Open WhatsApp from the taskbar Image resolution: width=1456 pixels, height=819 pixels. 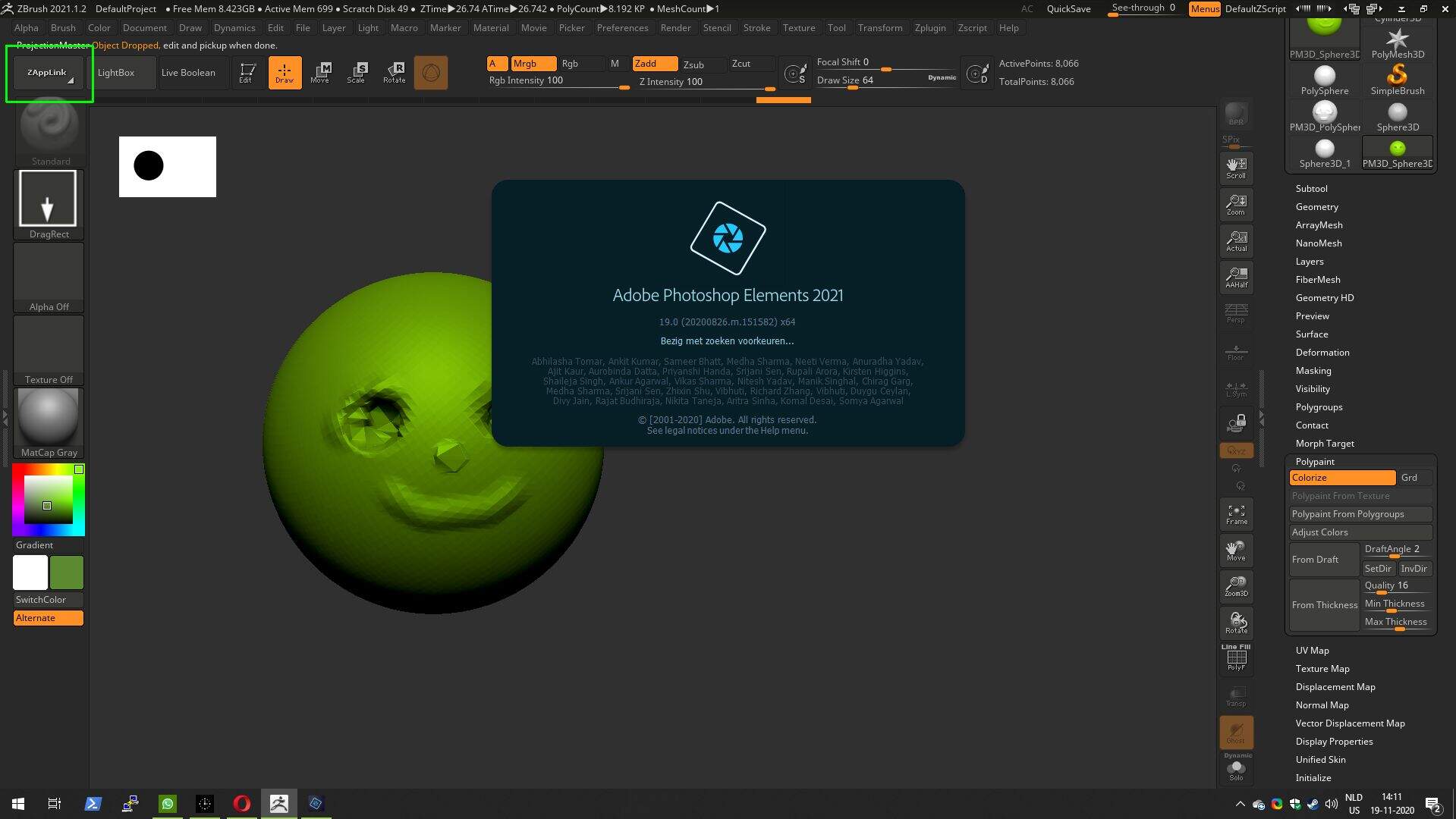(168, 803)
